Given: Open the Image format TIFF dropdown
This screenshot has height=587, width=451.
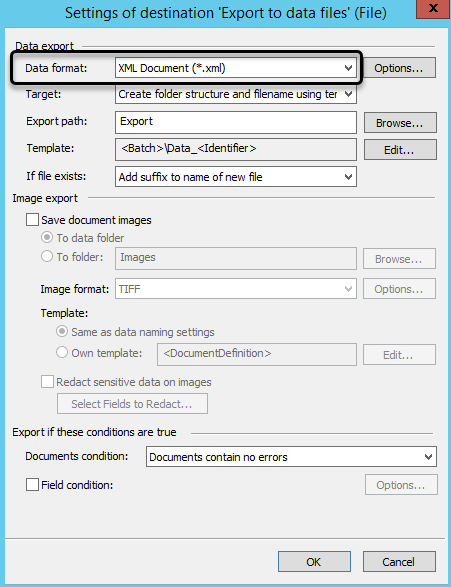Looking at the screenshot, I should pyautogui.click(x=236, y=289).
